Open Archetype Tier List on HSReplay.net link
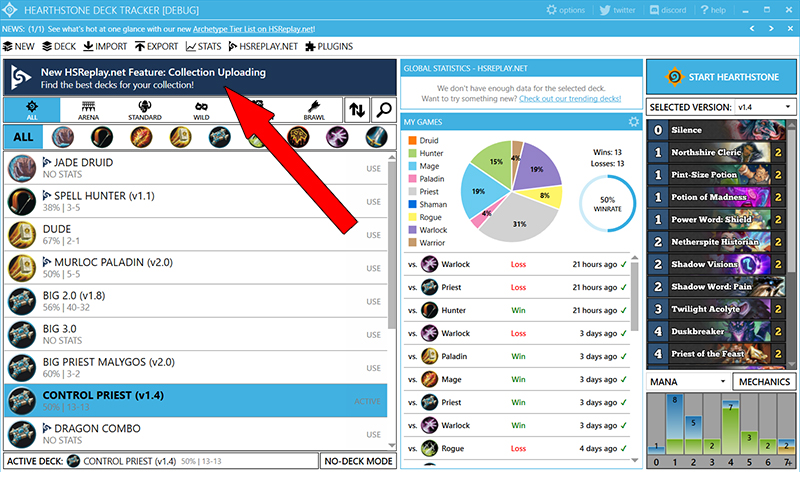This screenshot has height=488, width=800. (x=254, y=29)
